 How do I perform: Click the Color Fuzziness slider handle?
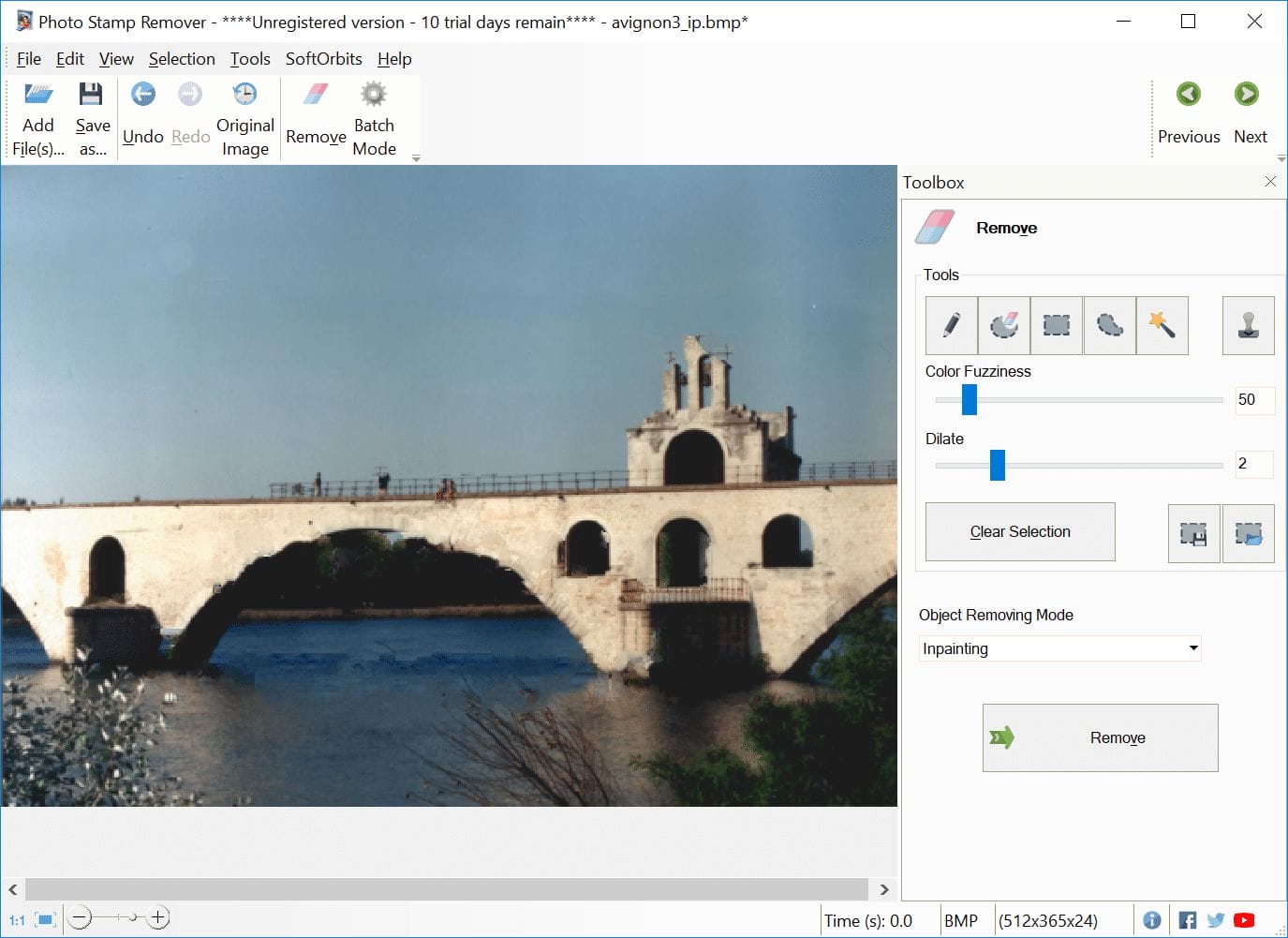point(970,399)
